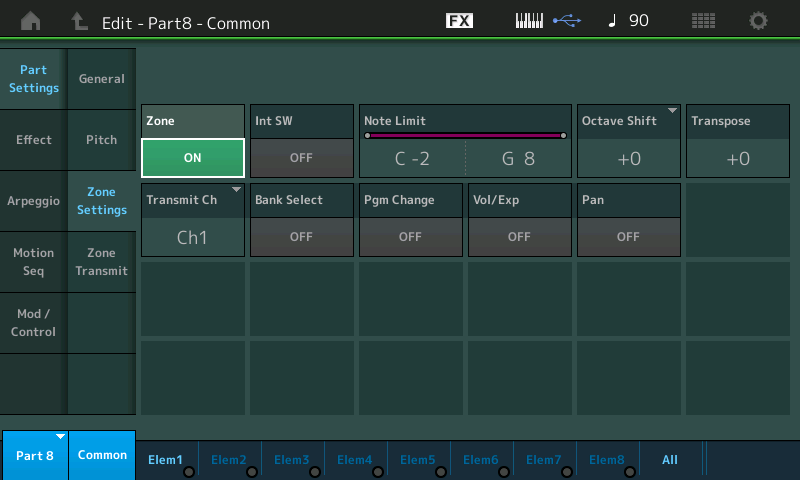Switch to the Zone Transmit tab
Screen dimensions: 800x480
tap(101, 262)
